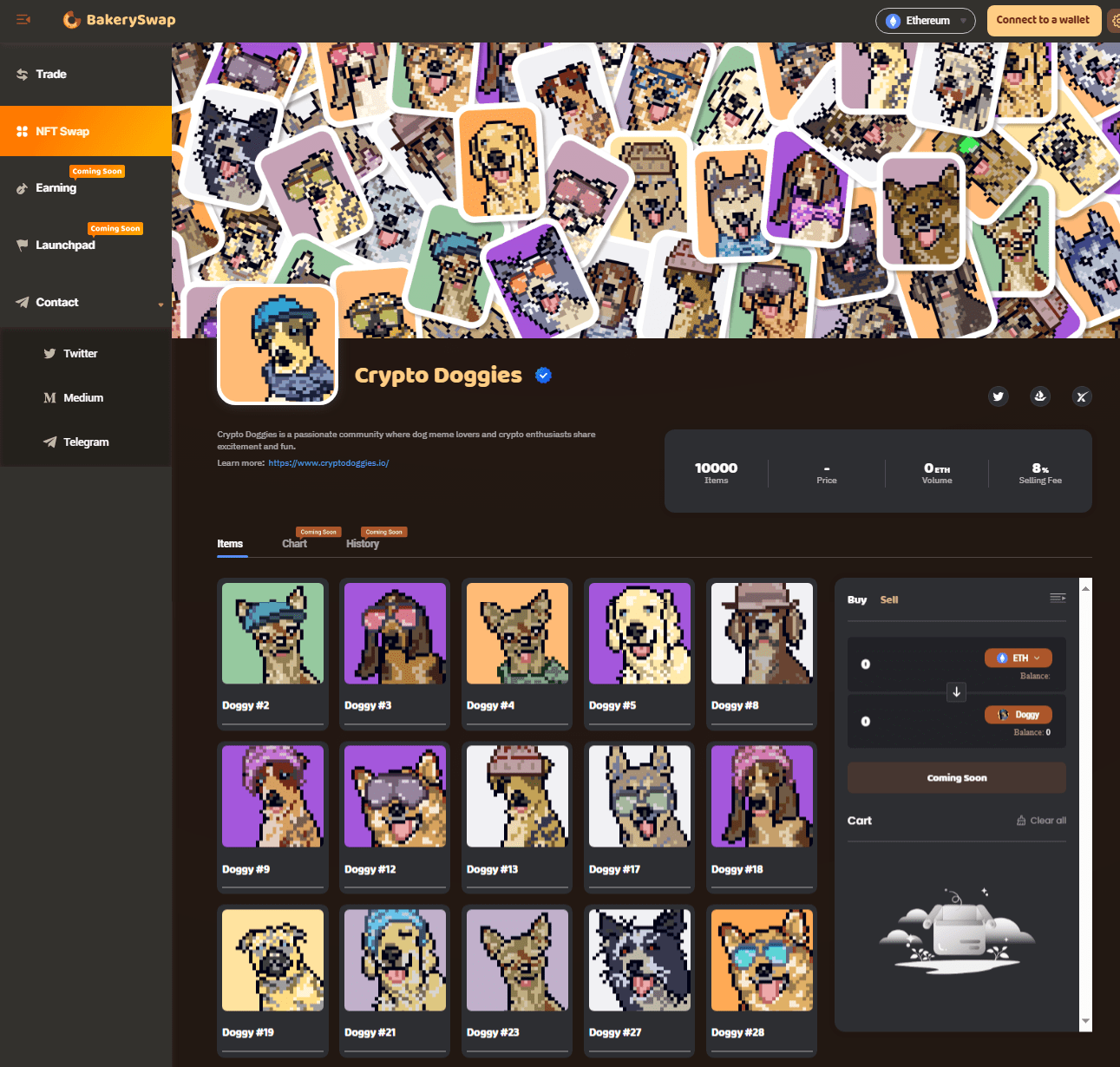Select the Buy tab in swap panel
Viewport: 1120px width, 1067px height.
tap(857, 599)
